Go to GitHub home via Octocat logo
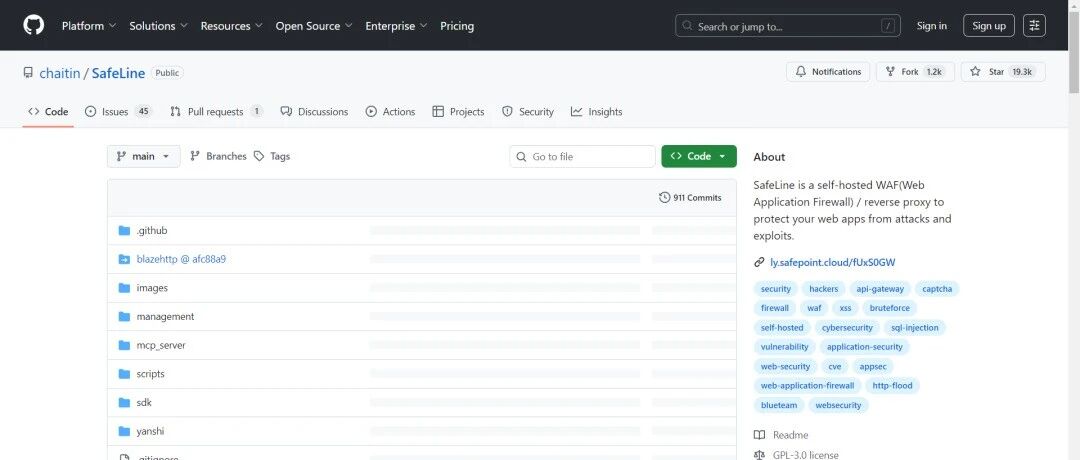The width and height of the screenshot is (1080, 460). coord(33,25)
